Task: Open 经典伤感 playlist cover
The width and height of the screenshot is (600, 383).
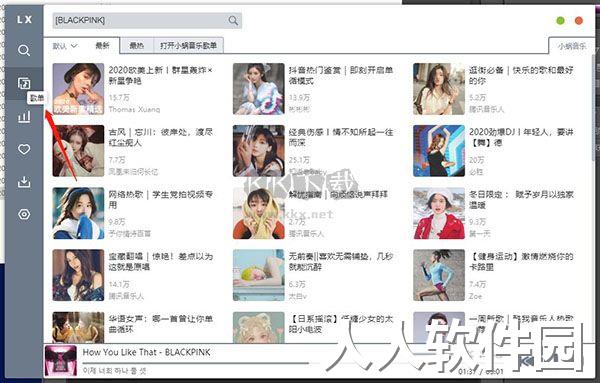Action: (x=259, y=151)
